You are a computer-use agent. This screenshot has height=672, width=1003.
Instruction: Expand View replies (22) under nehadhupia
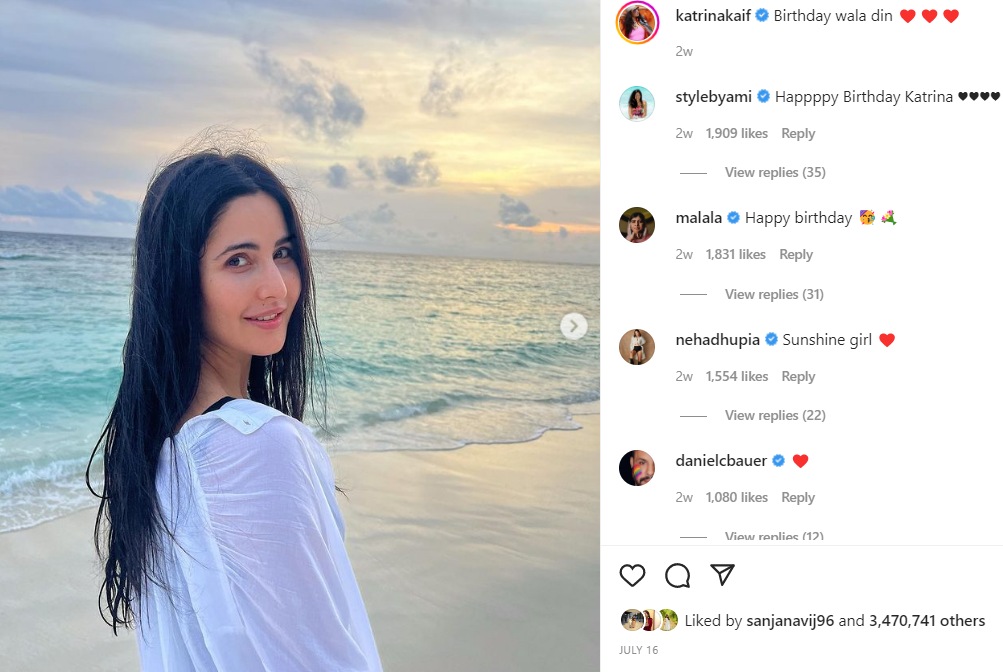click(775, 416)
